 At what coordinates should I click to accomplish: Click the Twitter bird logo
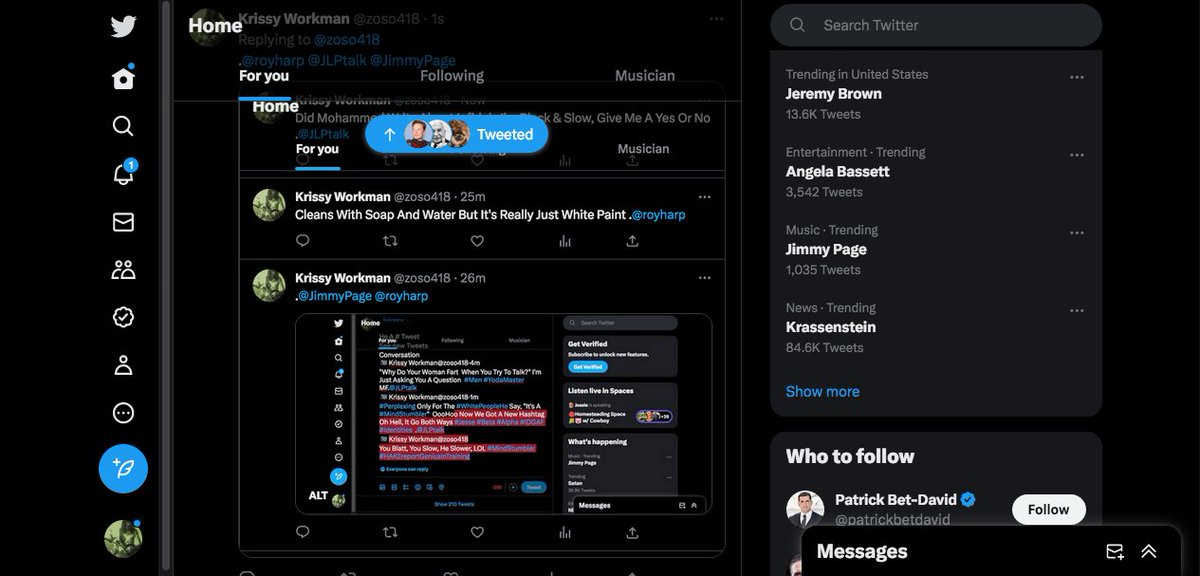123,27
